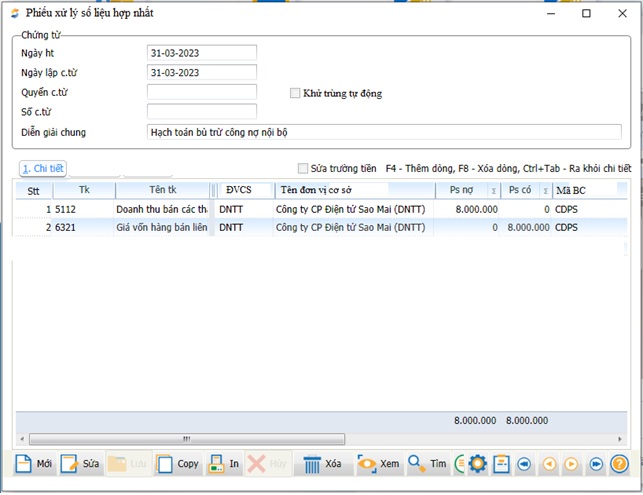Viewport: 643px width, 495px height.
Task: Click the Tk column header
Action: [x=84, y=190]
